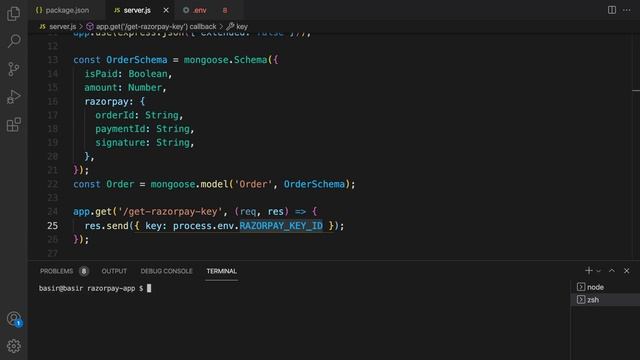The height and width of the screenshot is (360, 640).
Task: Click 'signature: String,' on line 19
Action: (x=144, y=143)
